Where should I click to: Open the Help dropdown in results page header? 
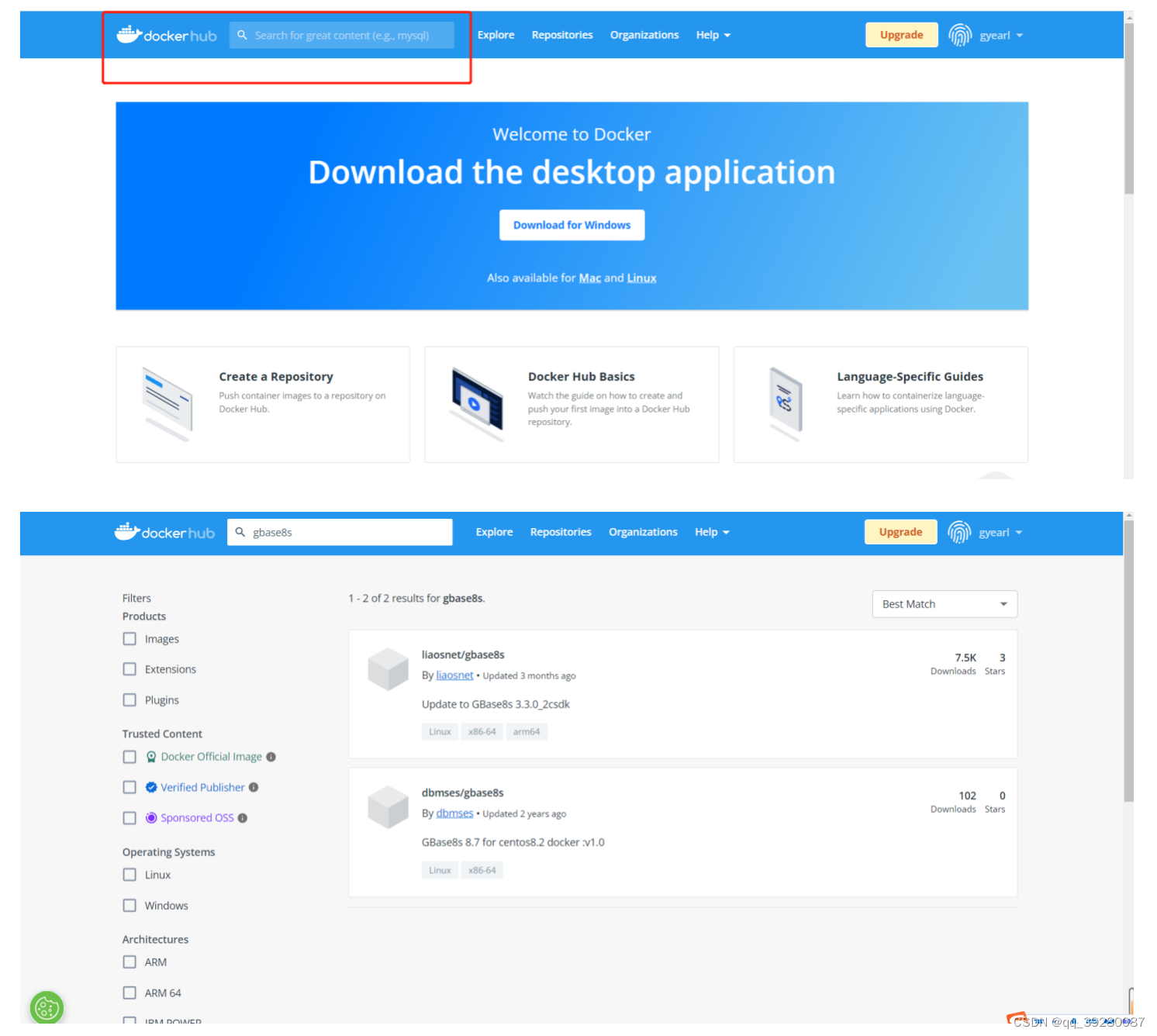point(712,532)
